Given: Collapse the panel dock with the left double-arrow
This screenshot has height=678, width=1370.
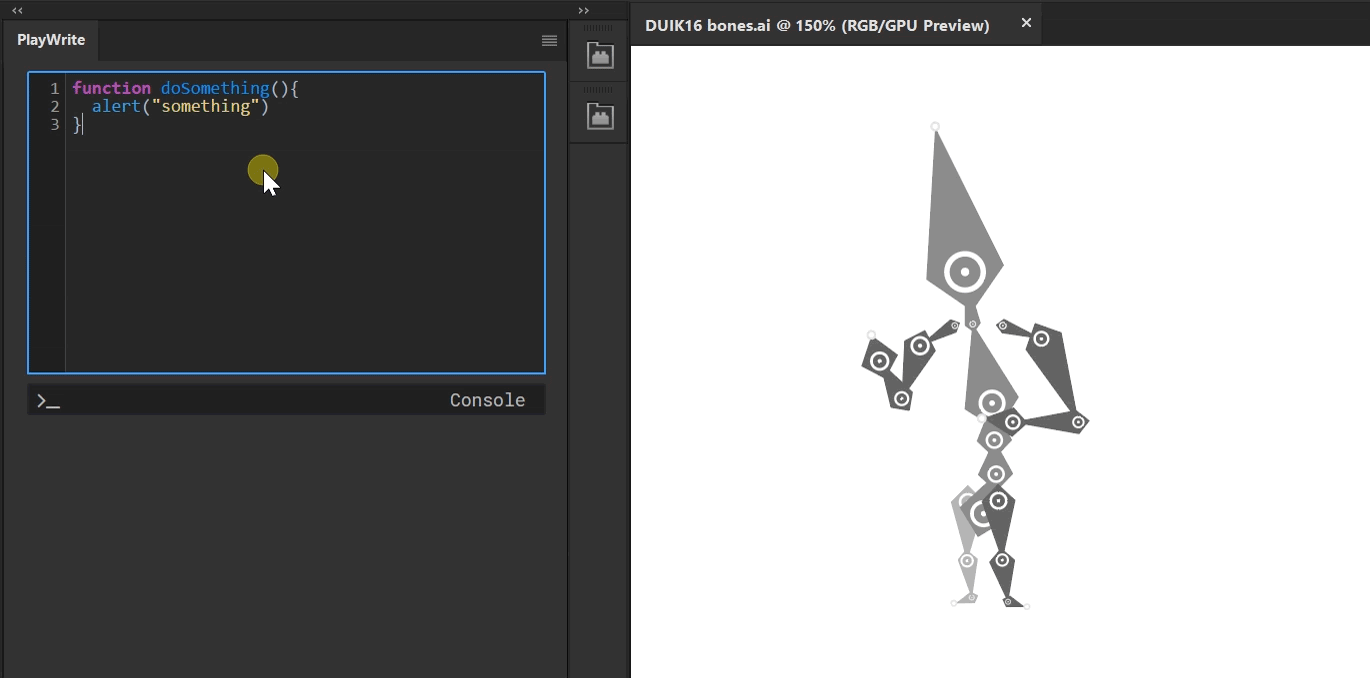Looking at the screenshot, I should coord(17,10).
